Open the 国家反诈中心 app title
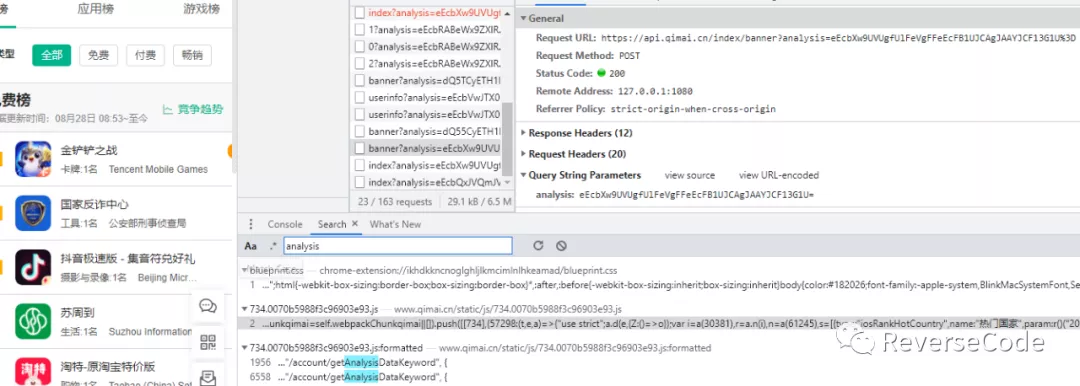The image size is (1080, 386). pyautogui.click(x=94, y=205)
